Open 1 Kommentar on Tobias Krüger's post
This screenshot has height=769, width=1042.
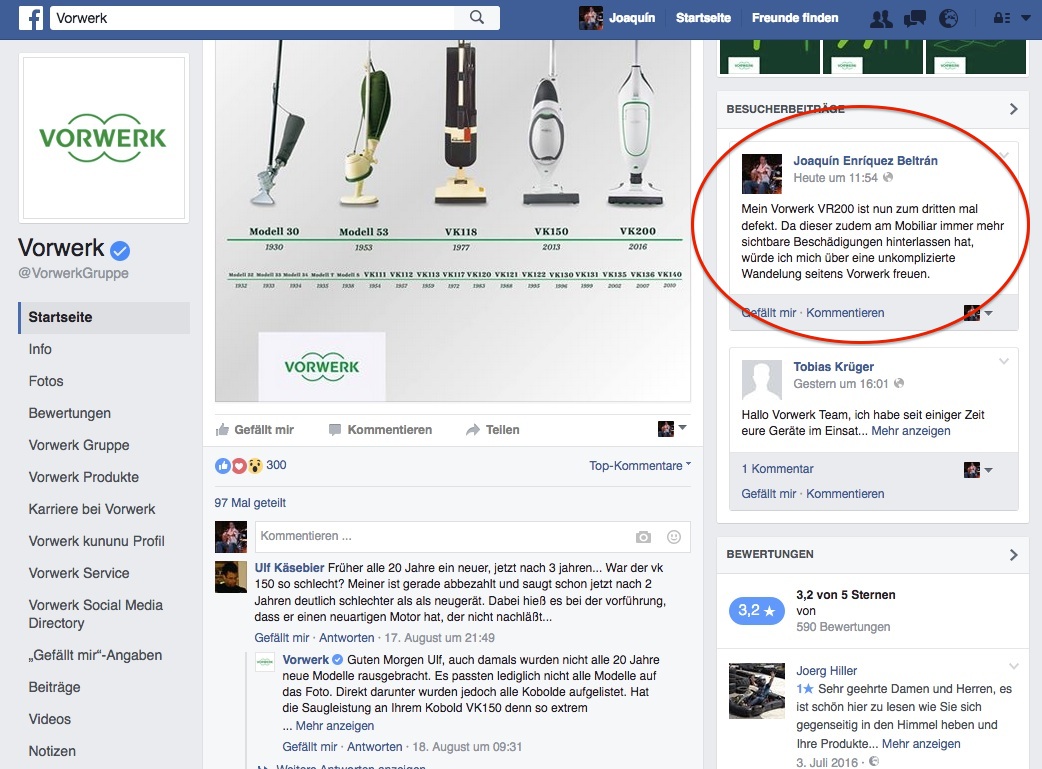click(778, 469)
